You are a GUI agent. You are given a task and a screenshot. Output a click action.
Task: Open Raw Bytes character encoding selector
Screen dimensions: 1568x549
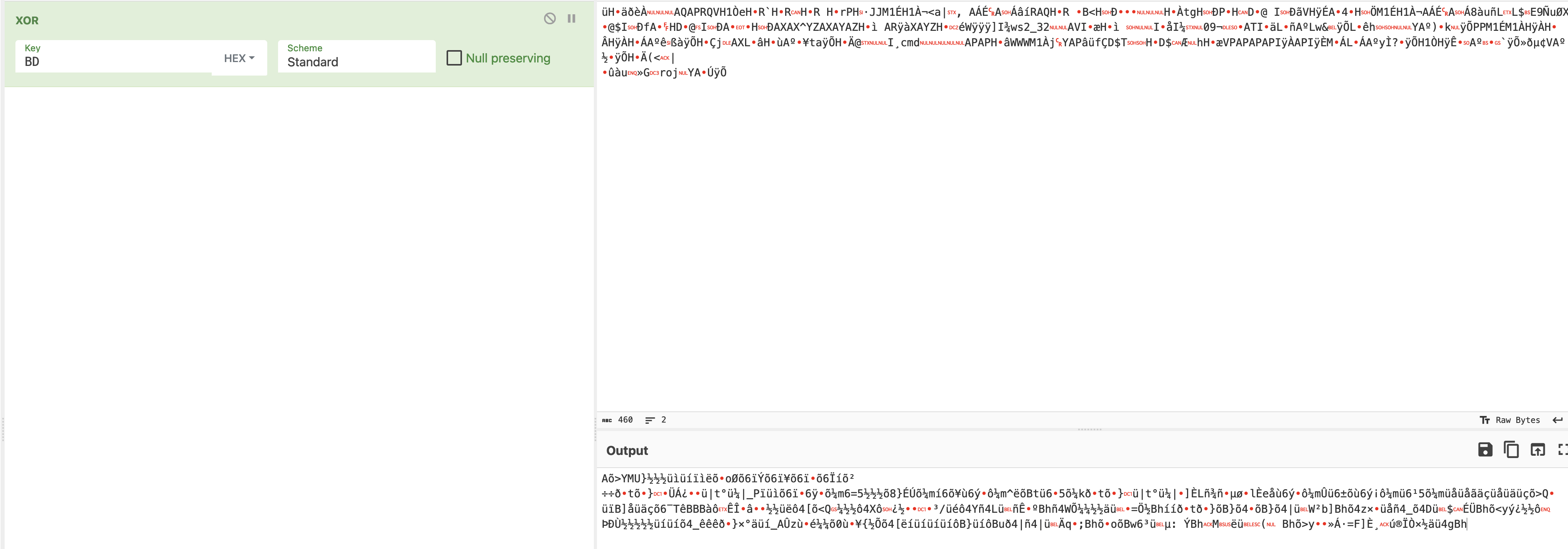click(x=1509, y=420)
